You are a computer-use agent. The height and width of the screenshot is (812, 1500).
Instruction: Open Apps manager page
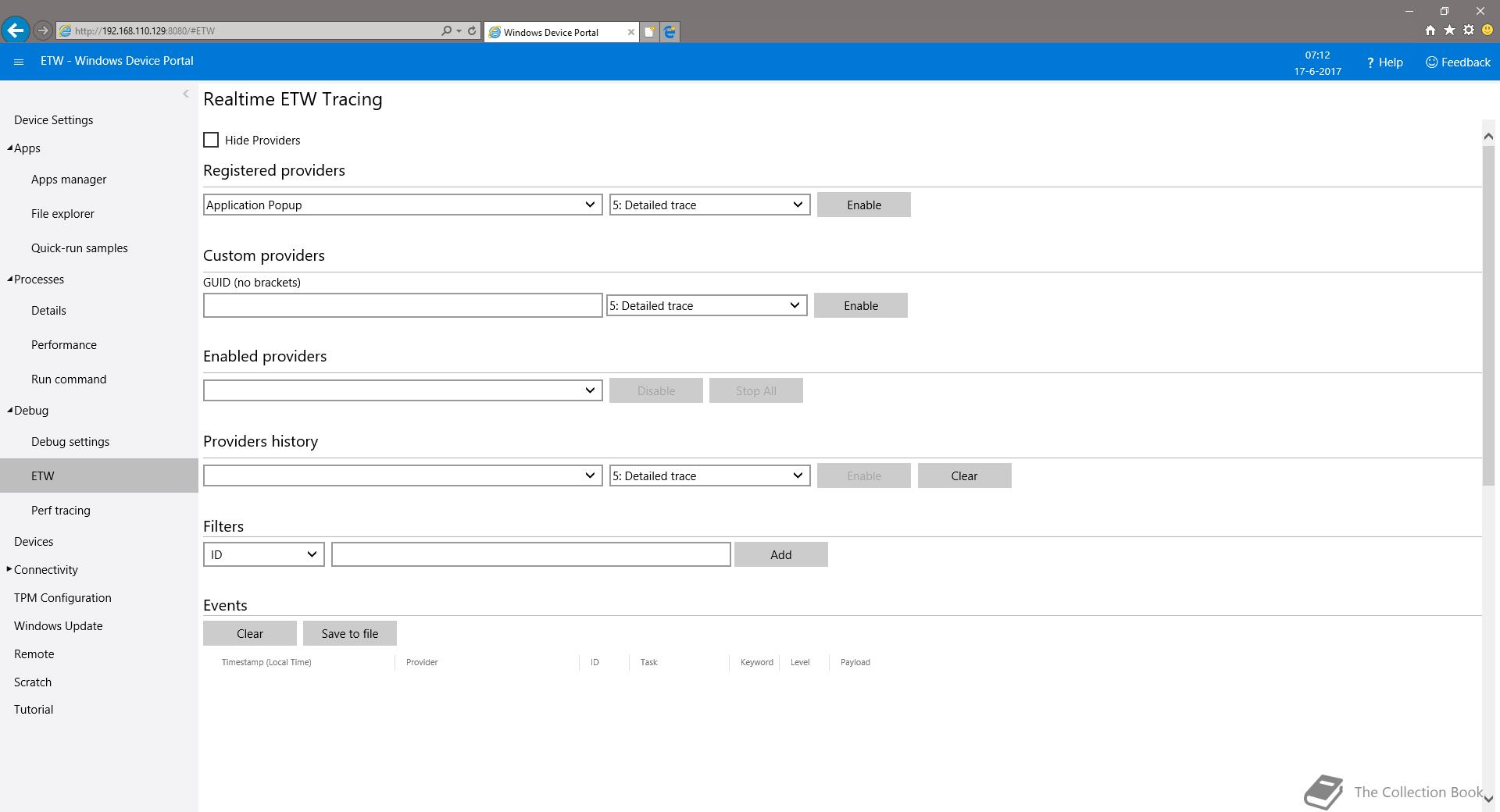pos(69,179)
